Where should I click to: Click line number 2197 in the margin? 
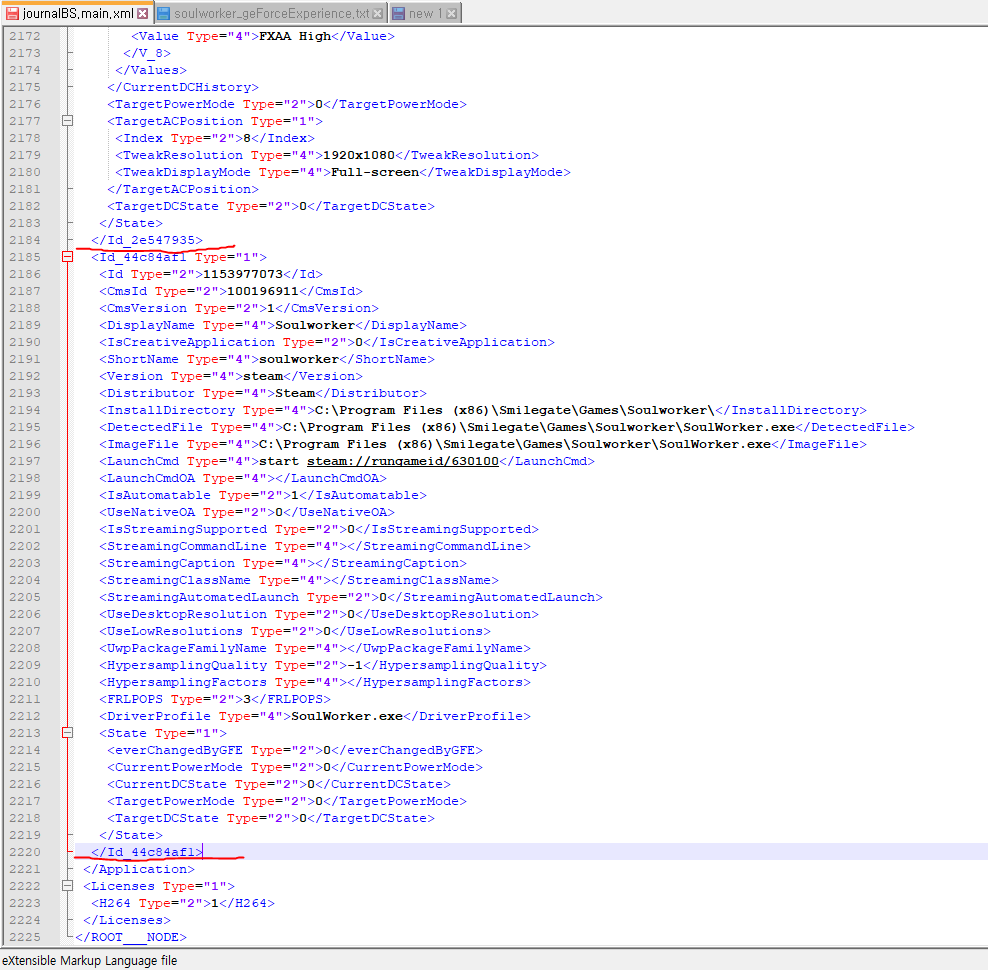(25, 461)
